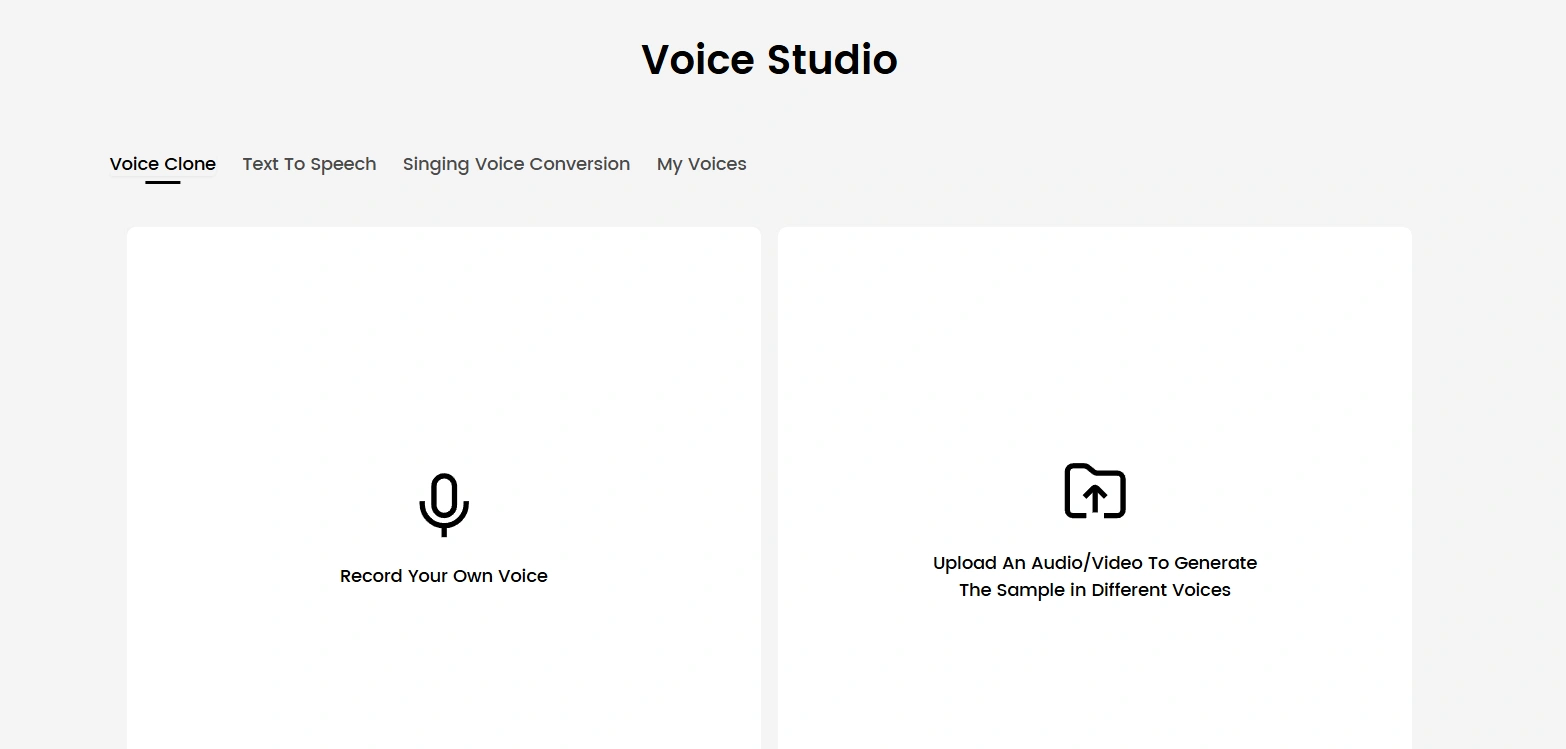Click the Record Your Own Voice label
The height and width of the screenshot is (749, 1566).
pyautogui.click(x=444, y=576)
